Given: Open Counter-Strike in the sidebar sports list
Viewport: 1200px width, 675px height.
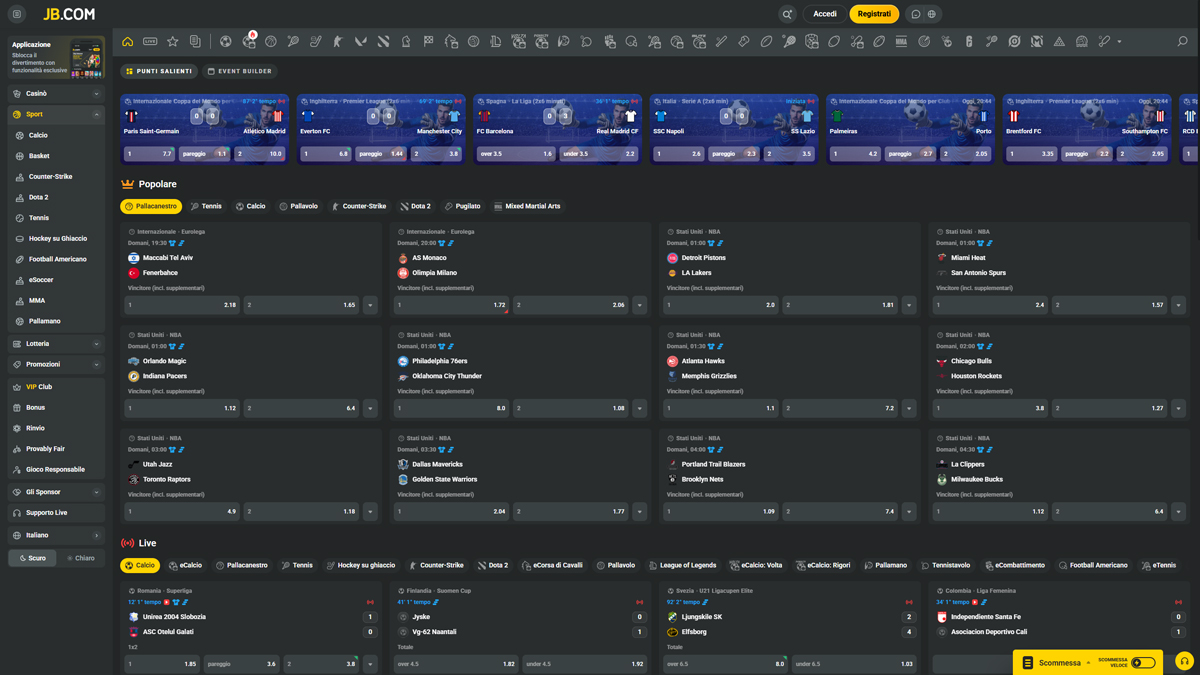Looking at the screenshot, I should point(50,177).
